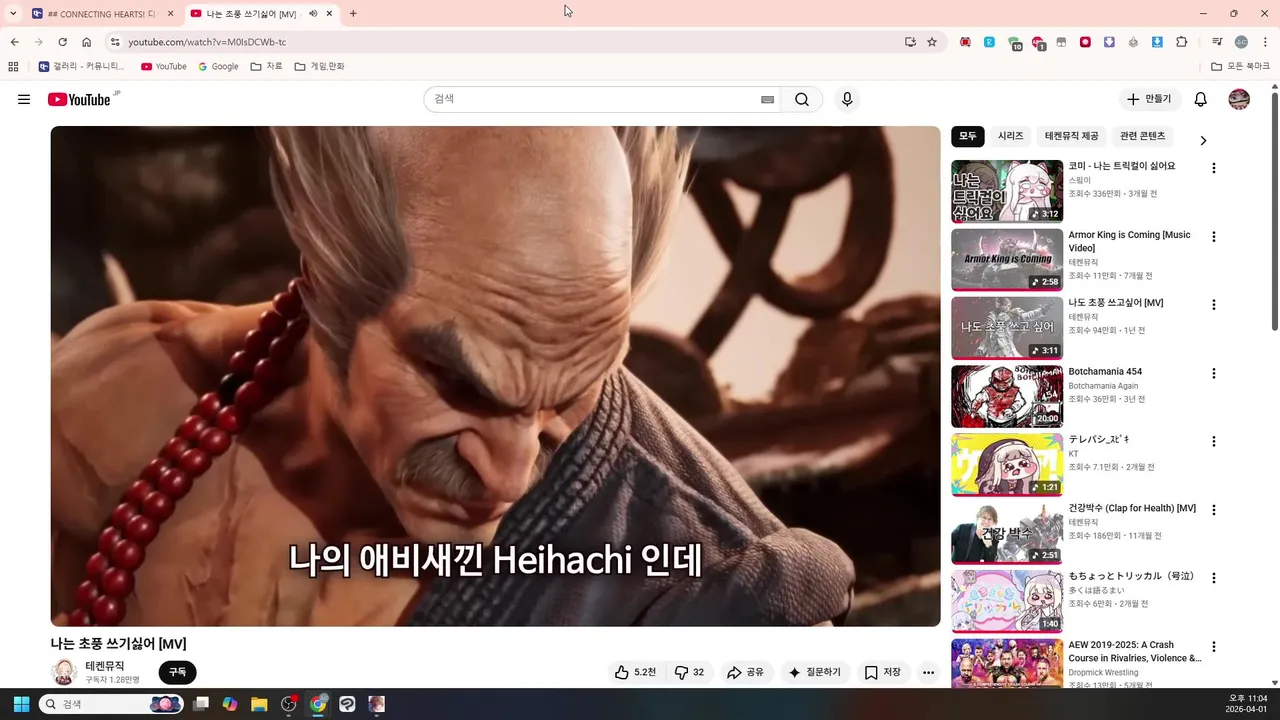The image size is (1280, 720).
Task: Open the YouTube bookmark in bookmarks bar
Action: click(x=164, y=66)
